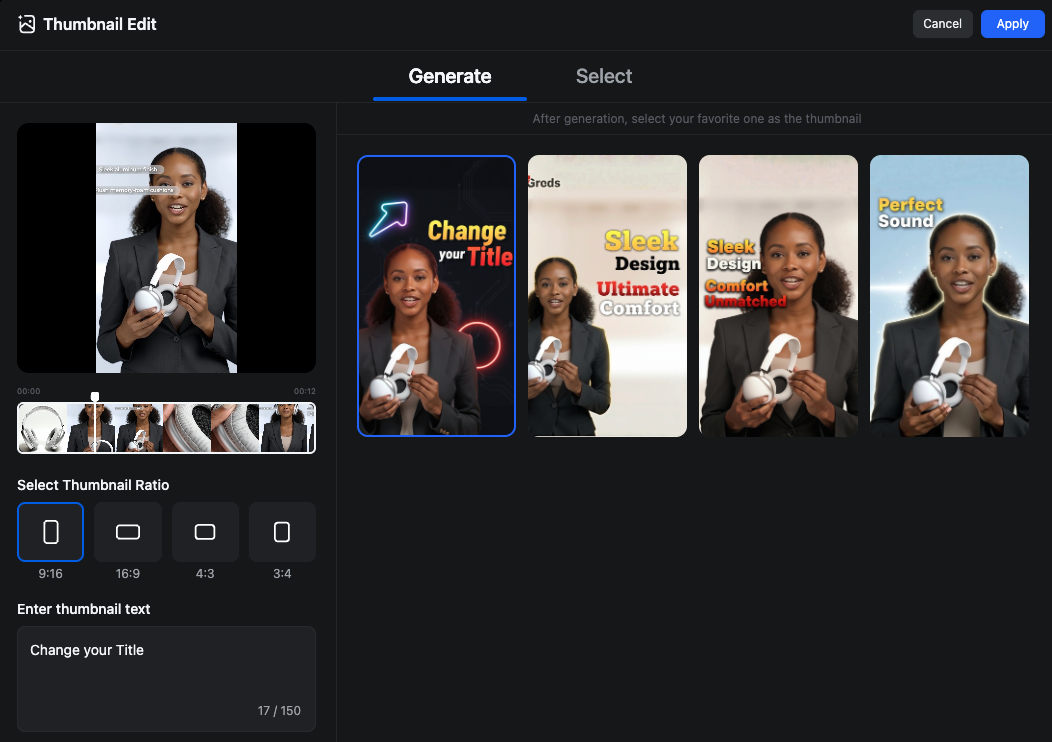Image resolution: width=1052 pixels, height=742 pixels.
Task: Click the first headphones frame in filmstrip
Action: (x=42, y=428)
